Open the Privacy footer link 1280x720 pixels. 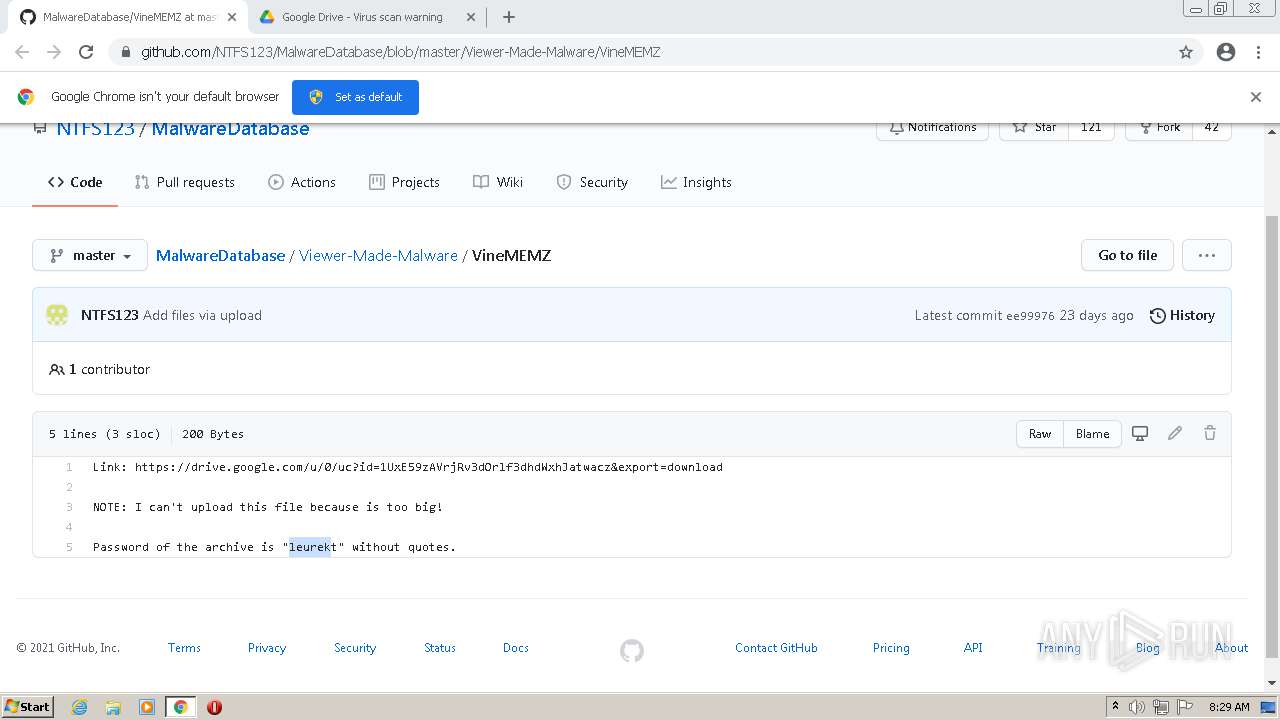267,648
